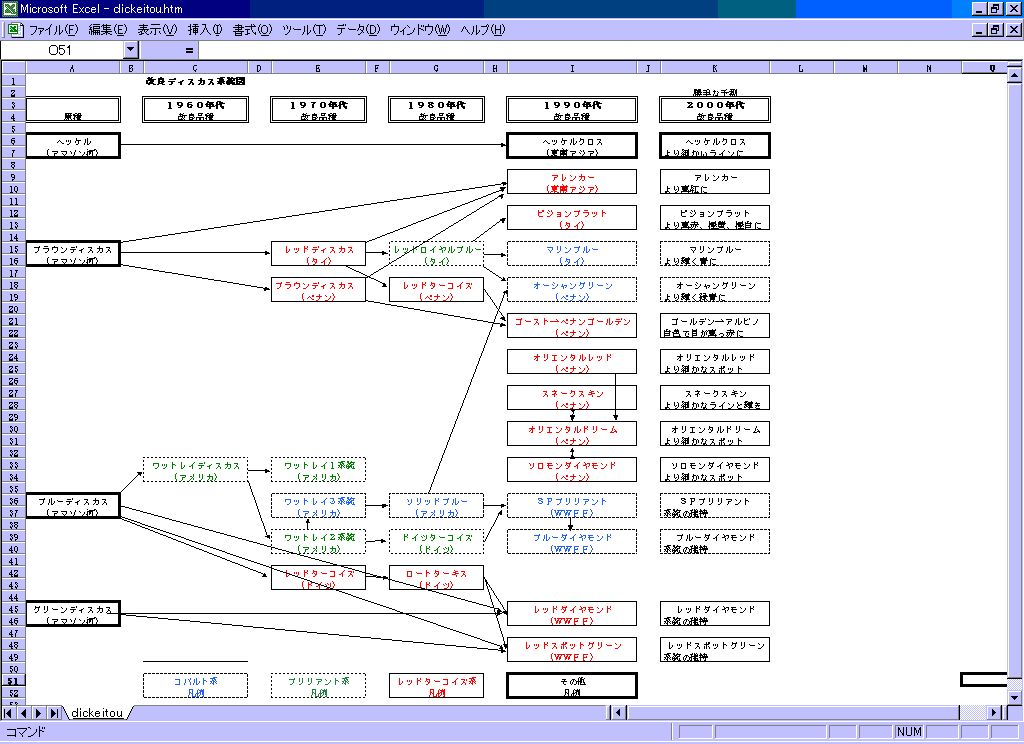Click the vertical scrollbar down arrow
1024x744 pixels.
point(1015,697)
